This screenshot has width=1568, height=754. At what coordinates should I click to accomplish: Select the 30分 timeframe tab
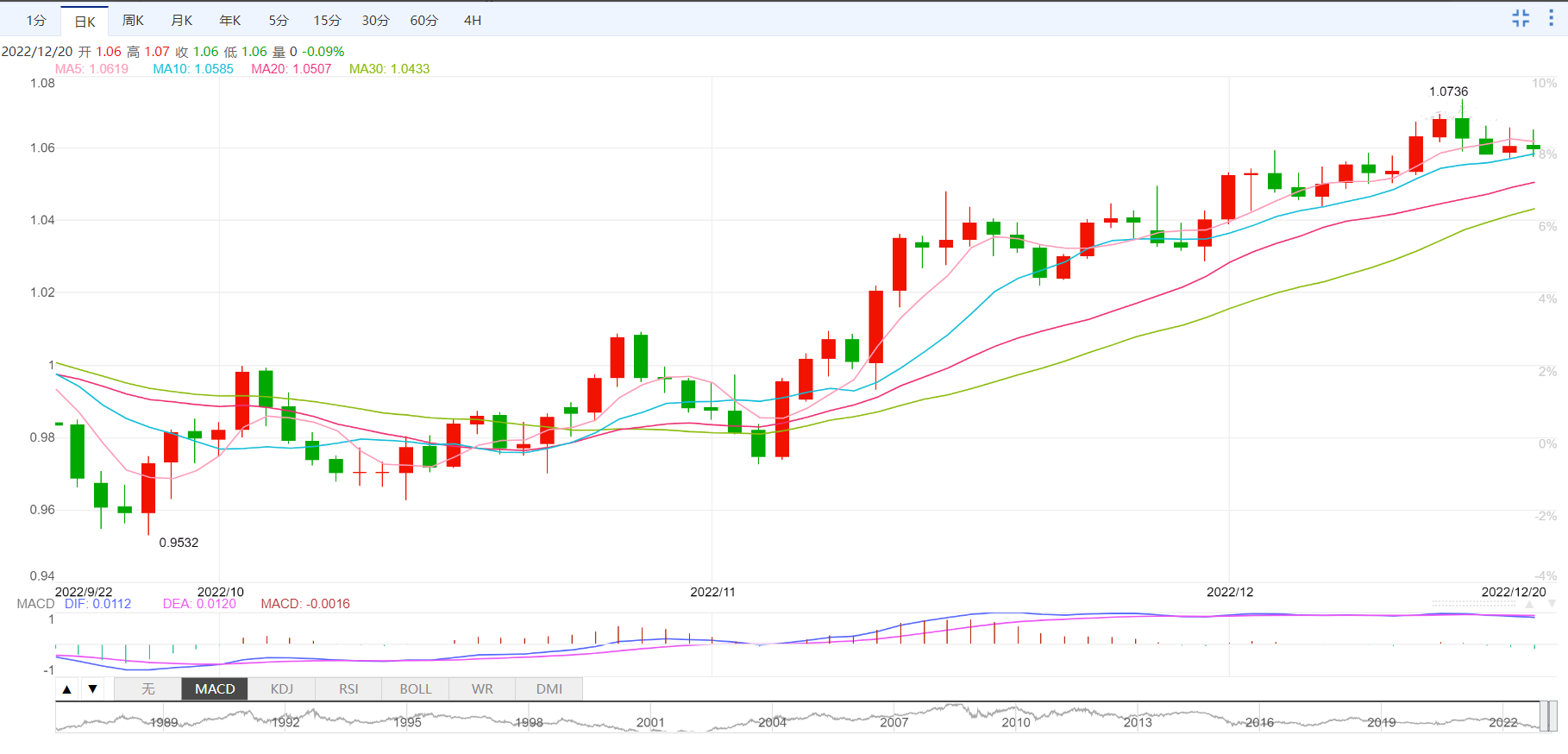(x=375, y=21)
